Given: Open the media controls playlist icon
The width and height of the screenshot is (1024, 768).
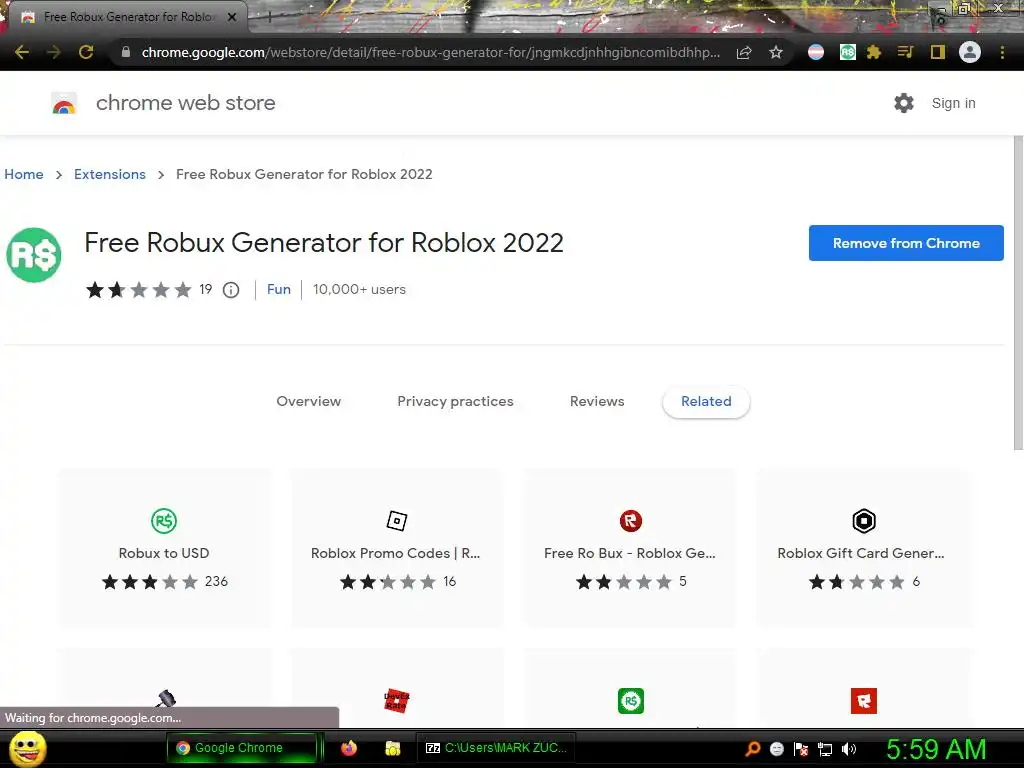Looking at the screenshot, I should (x=905, y=52).
